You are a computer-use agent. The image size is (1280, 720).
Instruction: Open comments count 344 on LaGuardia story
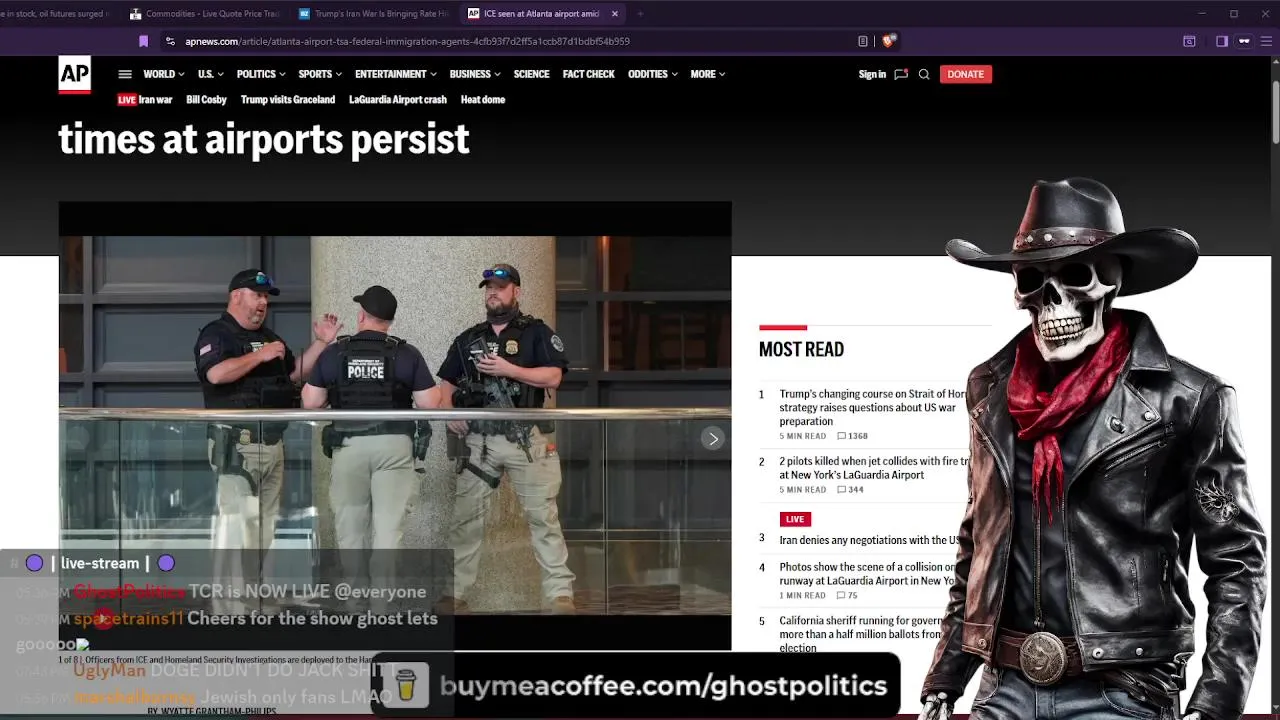tap(850, 489)
